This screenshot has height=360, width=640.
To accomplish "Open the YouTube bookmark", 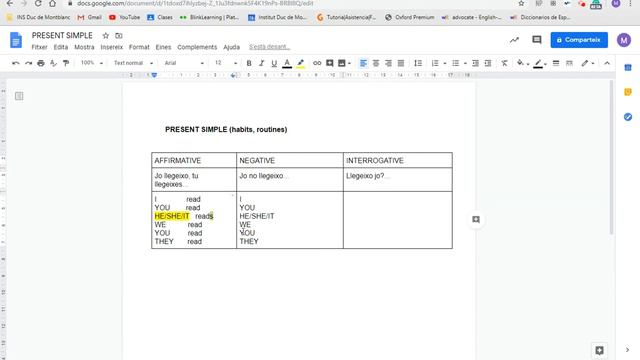I will pos(124,18).
